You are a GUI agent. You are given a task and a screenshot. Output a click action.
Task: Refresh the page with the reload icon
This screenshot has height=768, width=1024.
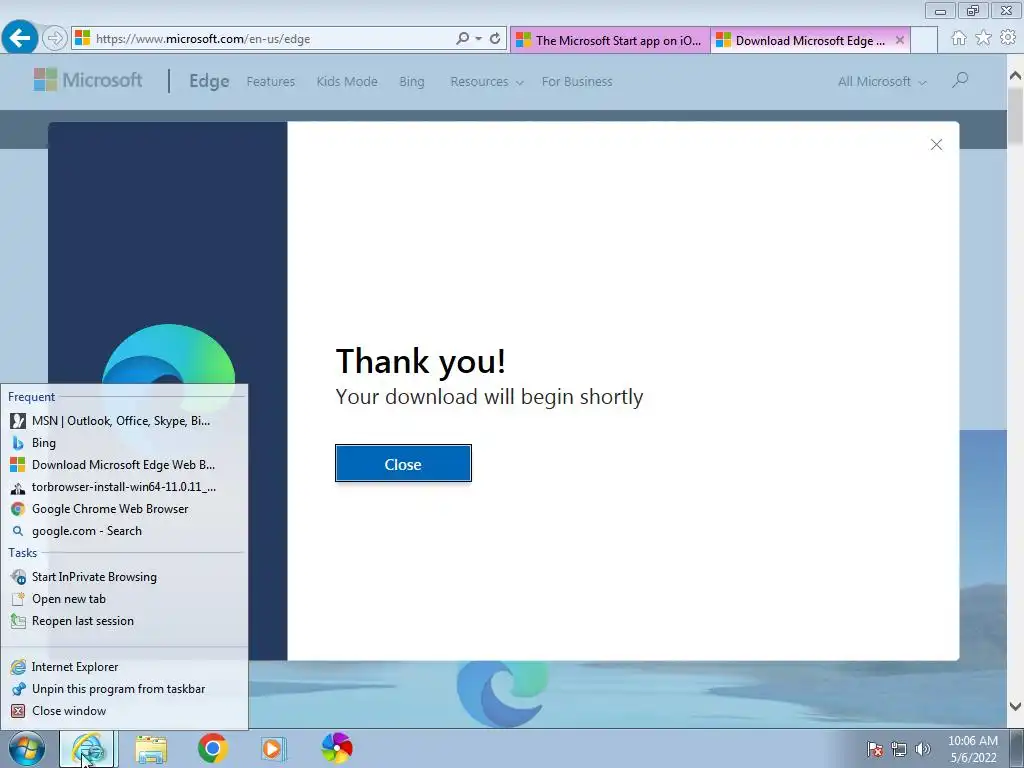point(495,39)
